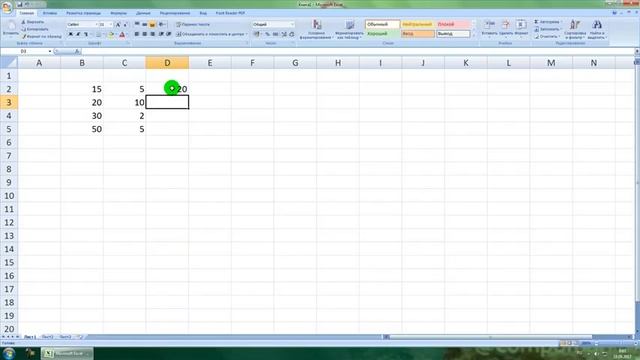640x360 pixels.
Task: Copy selection with Копировать
Action: point(35,29)
